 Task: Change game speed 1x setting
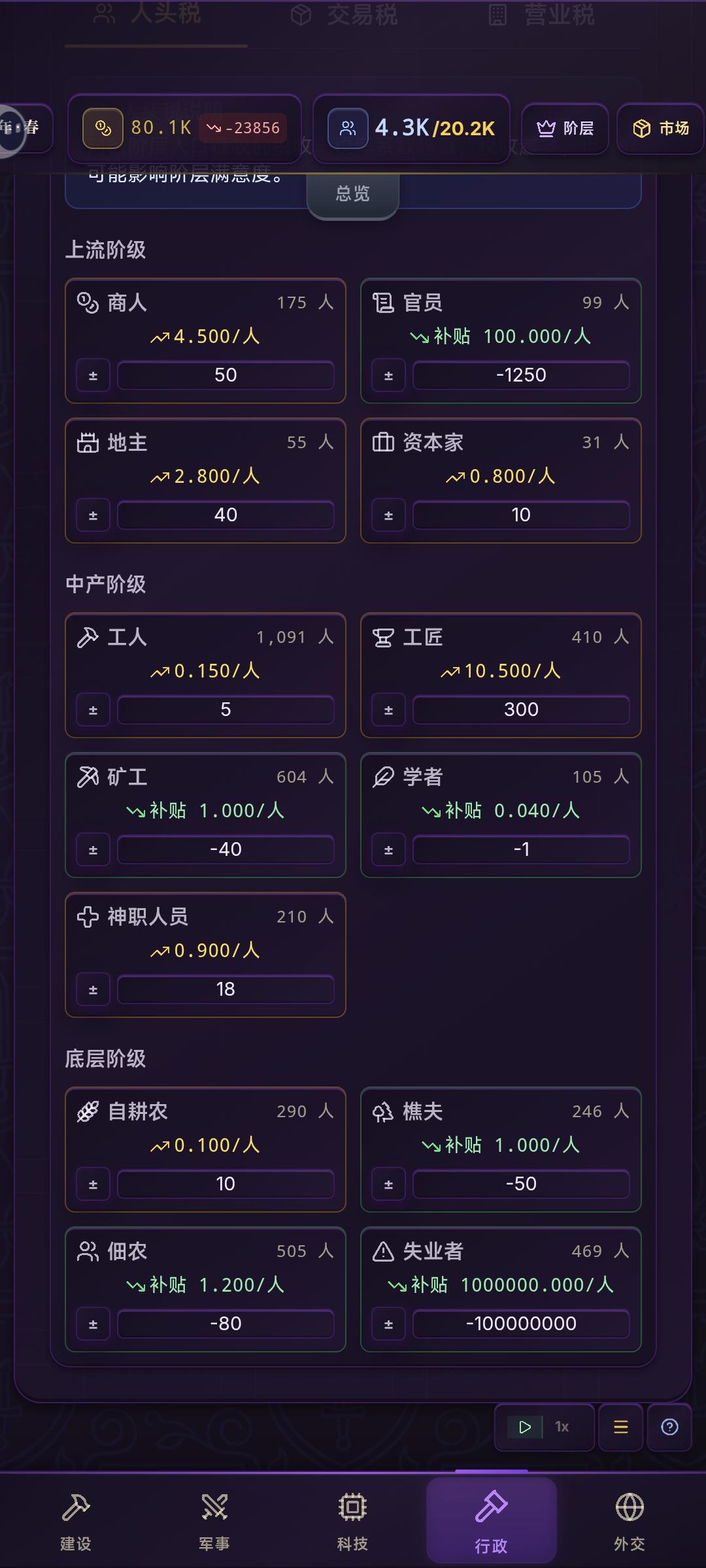562,1427
